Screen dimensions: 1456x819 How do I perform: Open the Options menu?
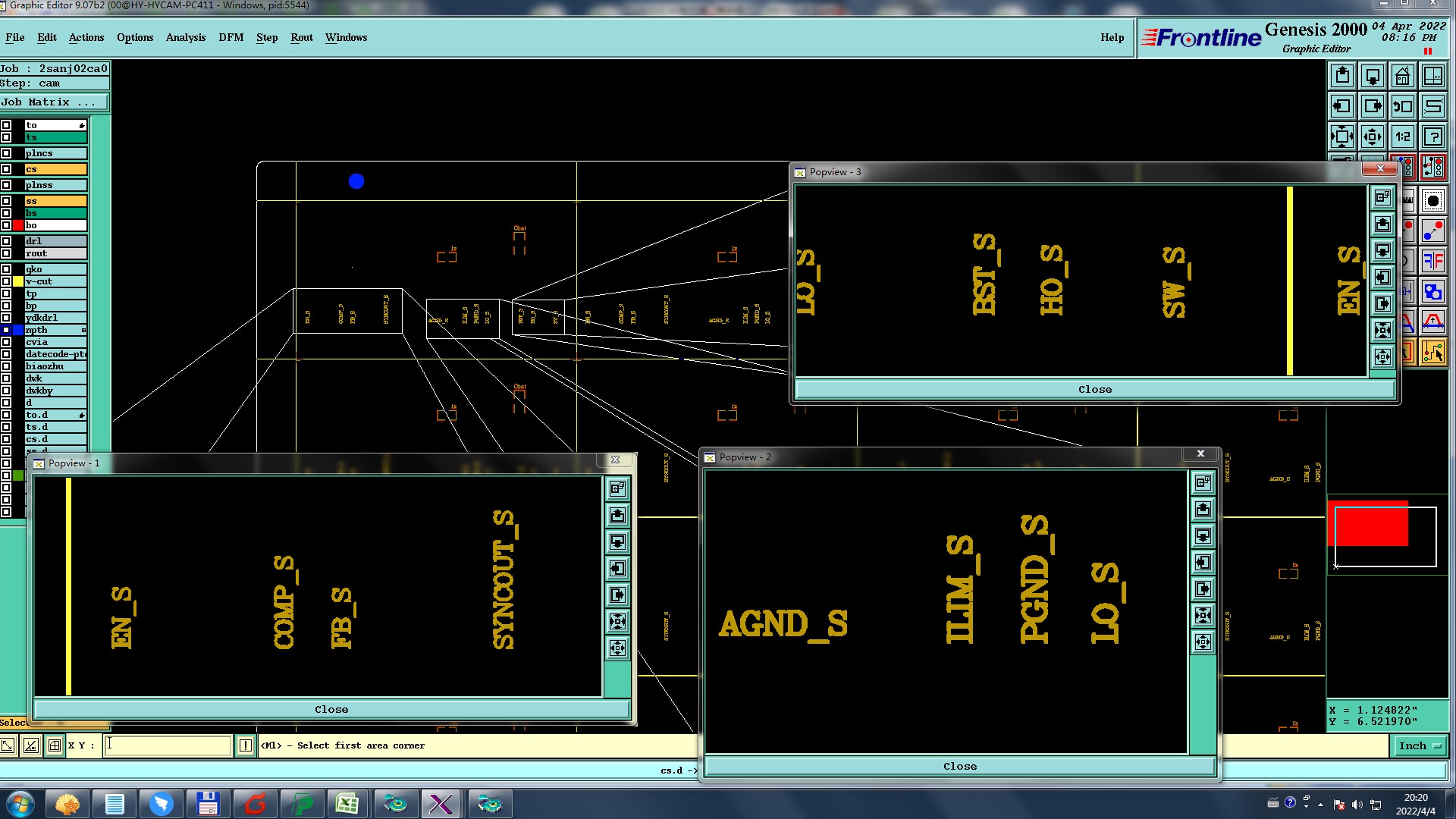tap(135, 37)
